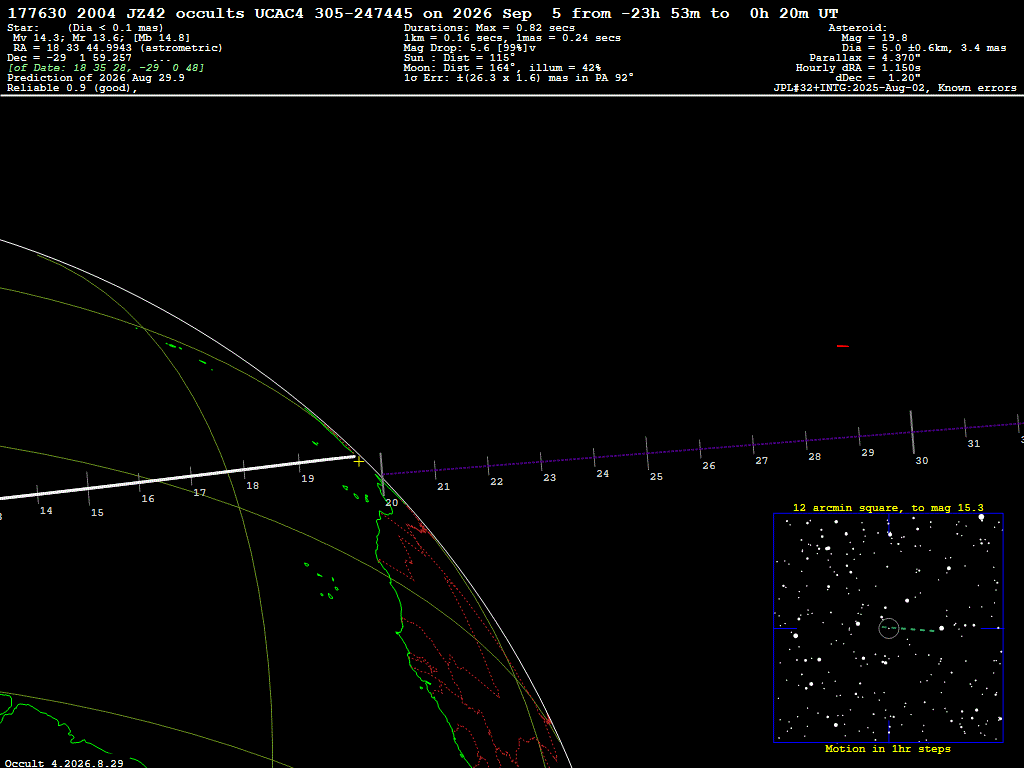Viewport: 1024px width, 768px height.
Task: Click the circled target star in the star chart
Action: pos(889,628)
